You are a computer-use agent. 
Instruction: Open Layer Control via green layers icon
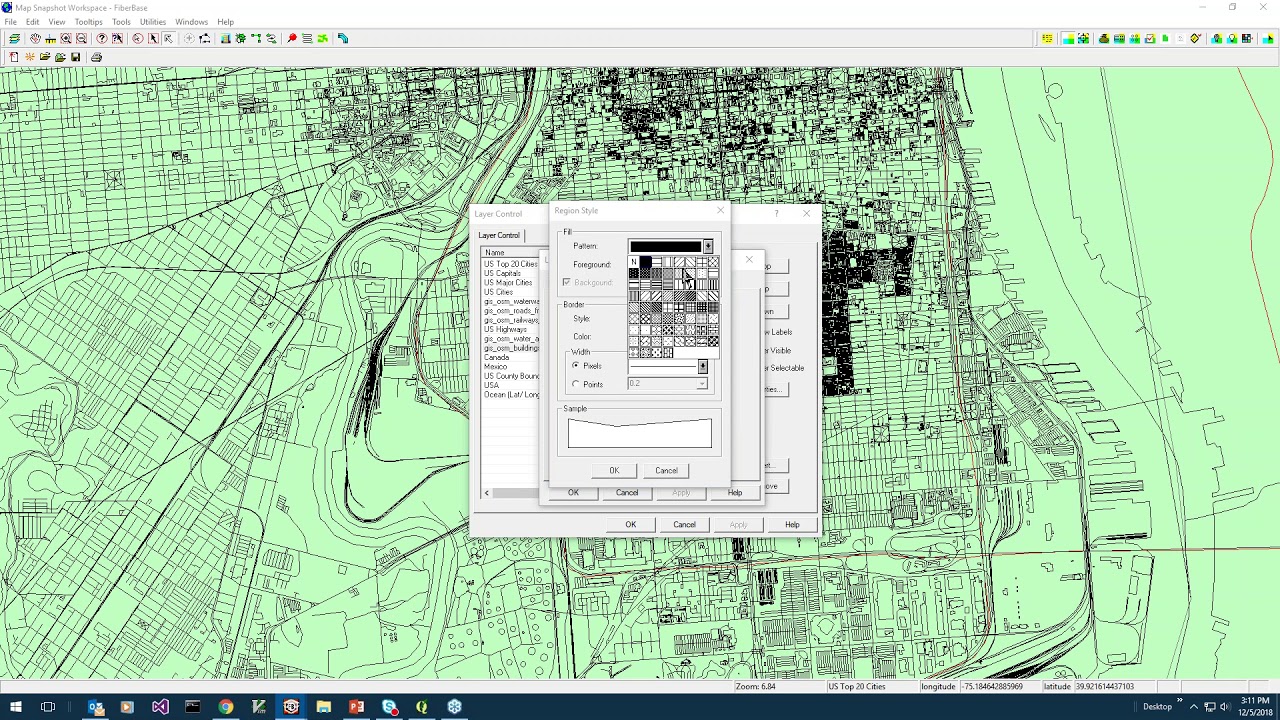pos(14,38)
